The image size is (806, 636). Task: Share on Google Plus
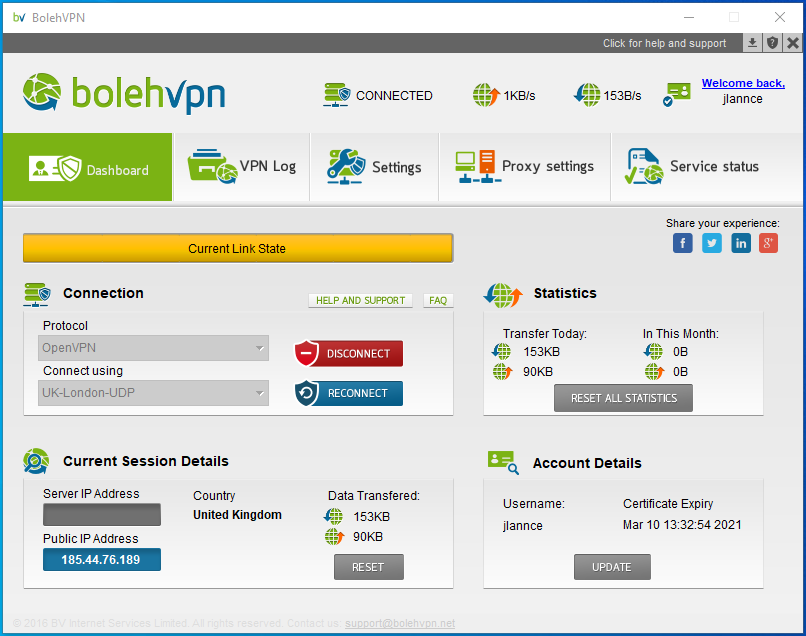click(x=768, y=243)
